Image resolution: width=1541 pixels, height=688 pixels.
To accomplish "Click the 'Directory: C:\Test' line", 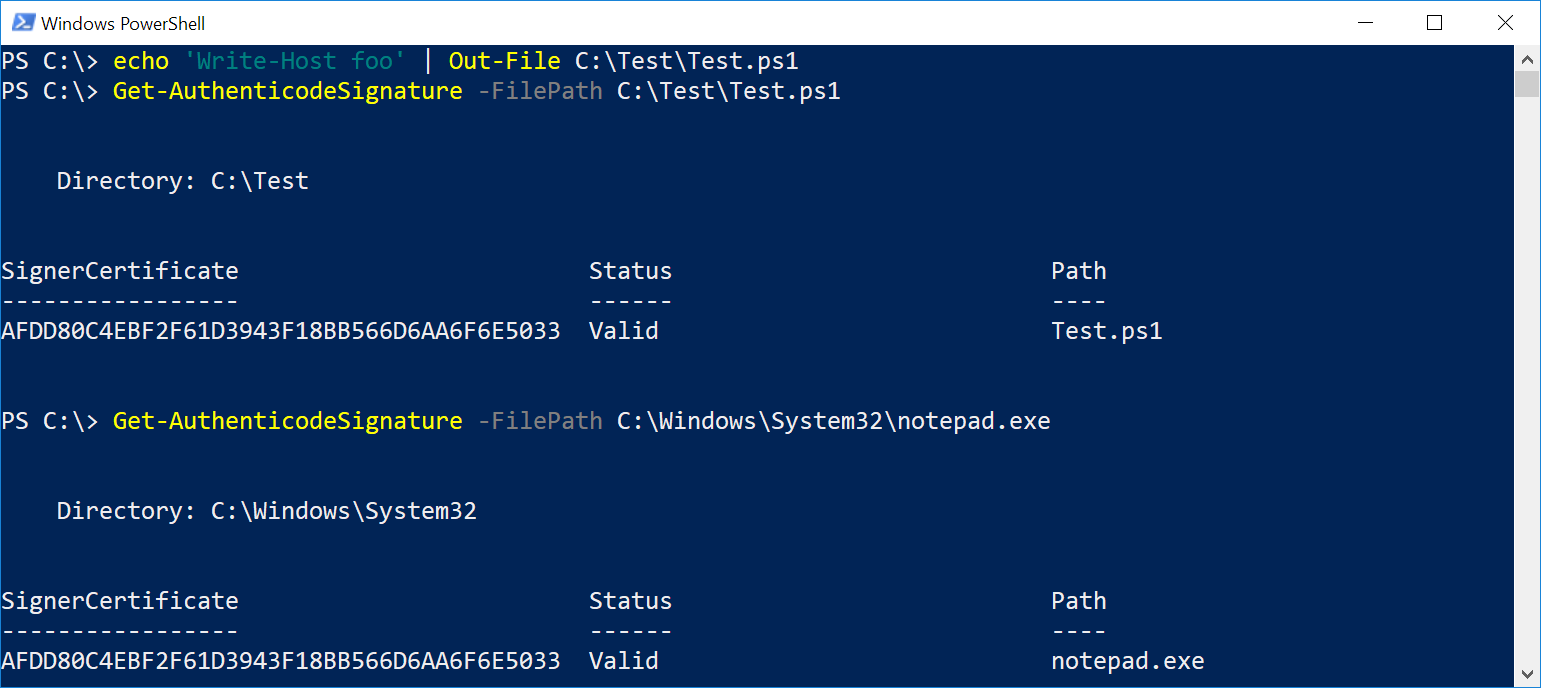I will pos(182,181).
